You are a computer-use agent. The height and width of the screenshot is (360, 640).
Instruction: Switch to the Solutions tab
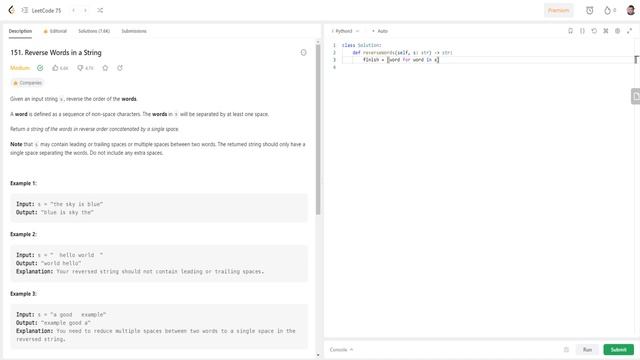tap(94, 31)
